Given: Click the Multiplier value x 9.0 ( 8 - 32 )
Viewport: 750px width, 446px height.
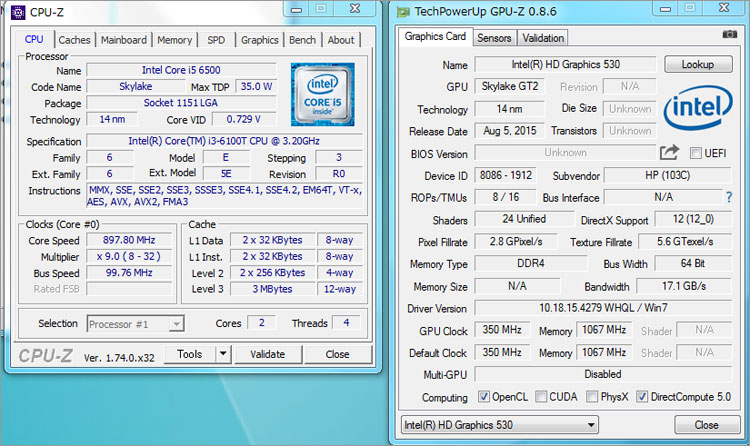Looking at the screenshot, I should pos(129,256).
